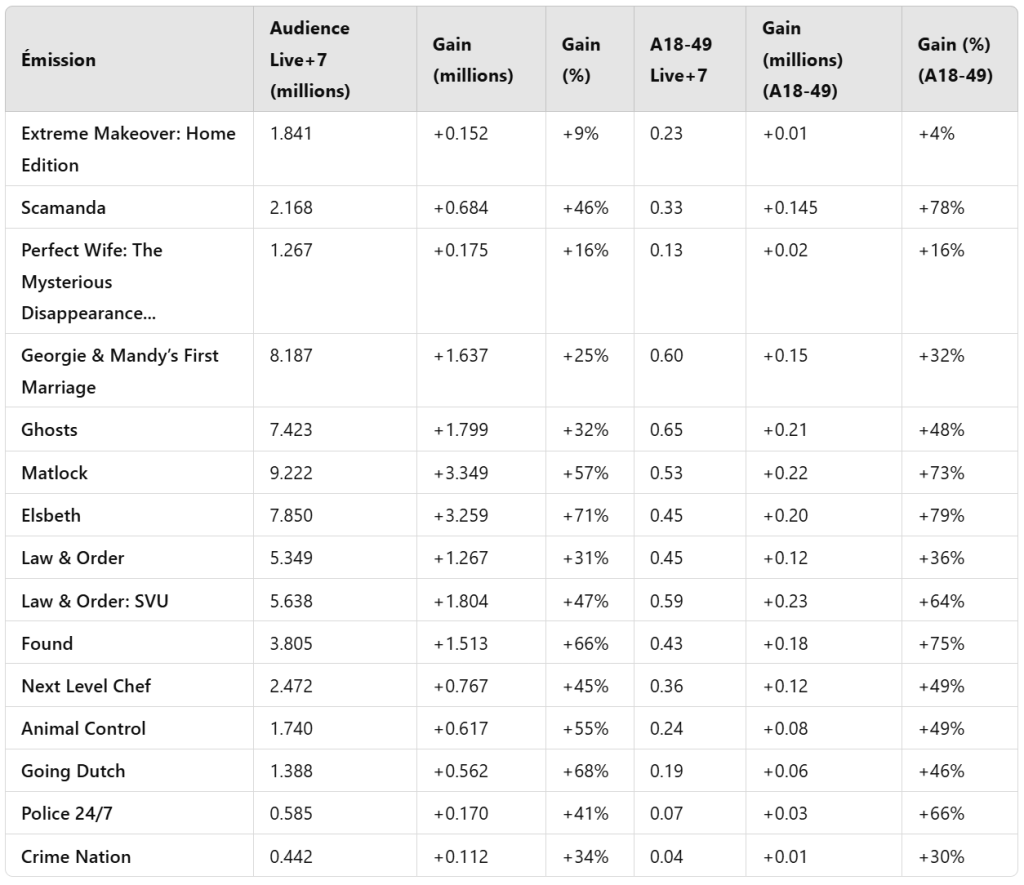Click the Police 24/7 row title
Viewport: 1024px width, 885px height.
(x=65, y=814)
